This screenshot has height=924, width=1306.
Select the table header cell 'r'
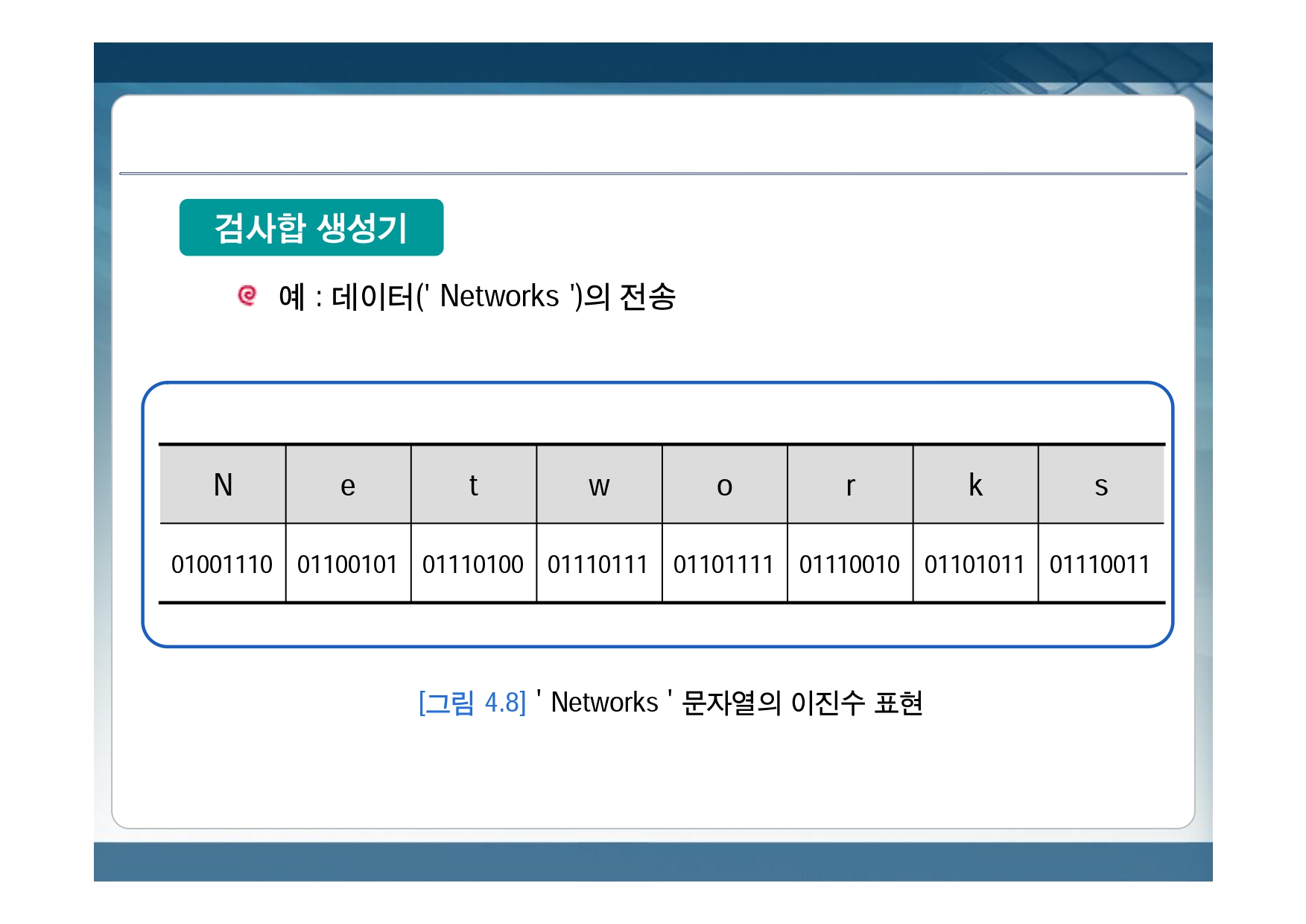pyautogui.click(x=850, y=485)
